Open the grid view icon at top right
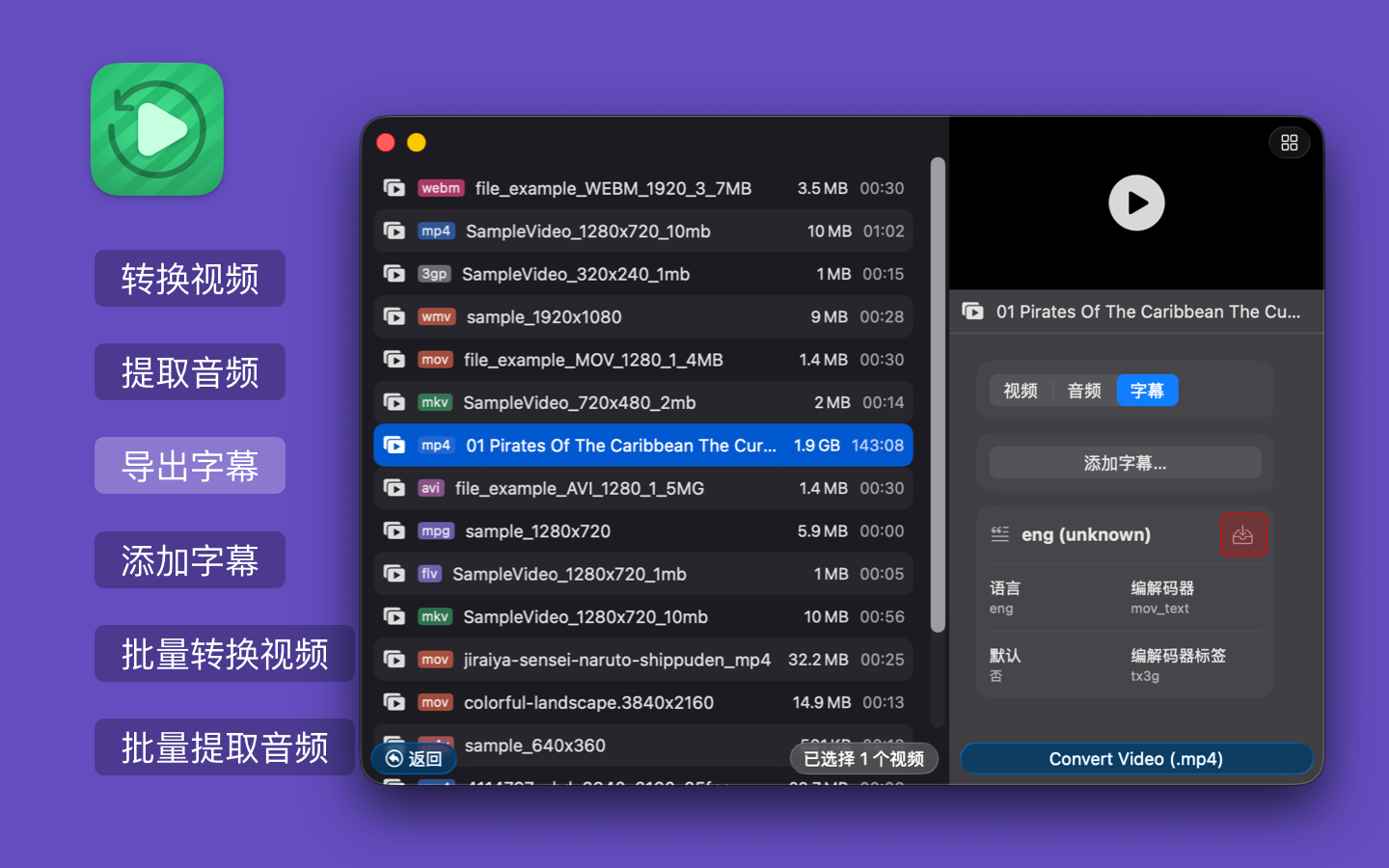 (1289, 143)
